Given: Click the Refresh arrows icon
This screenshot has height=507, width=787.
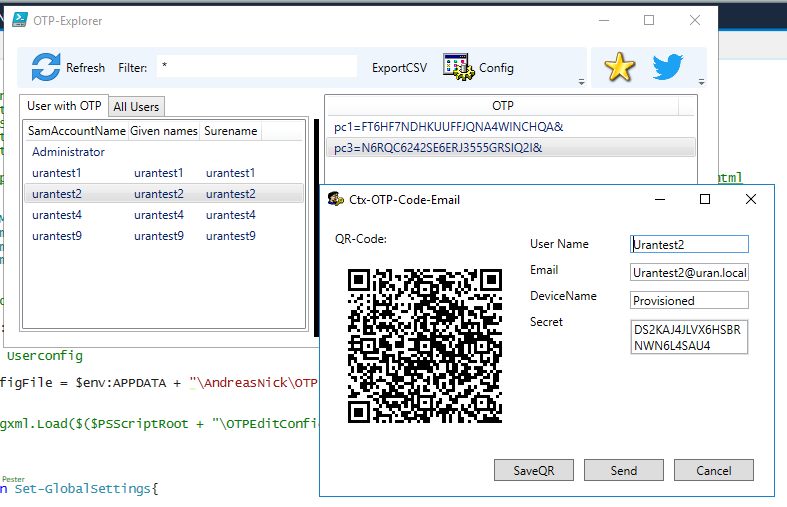Looking at the screenshot, I should coord(46,67).
